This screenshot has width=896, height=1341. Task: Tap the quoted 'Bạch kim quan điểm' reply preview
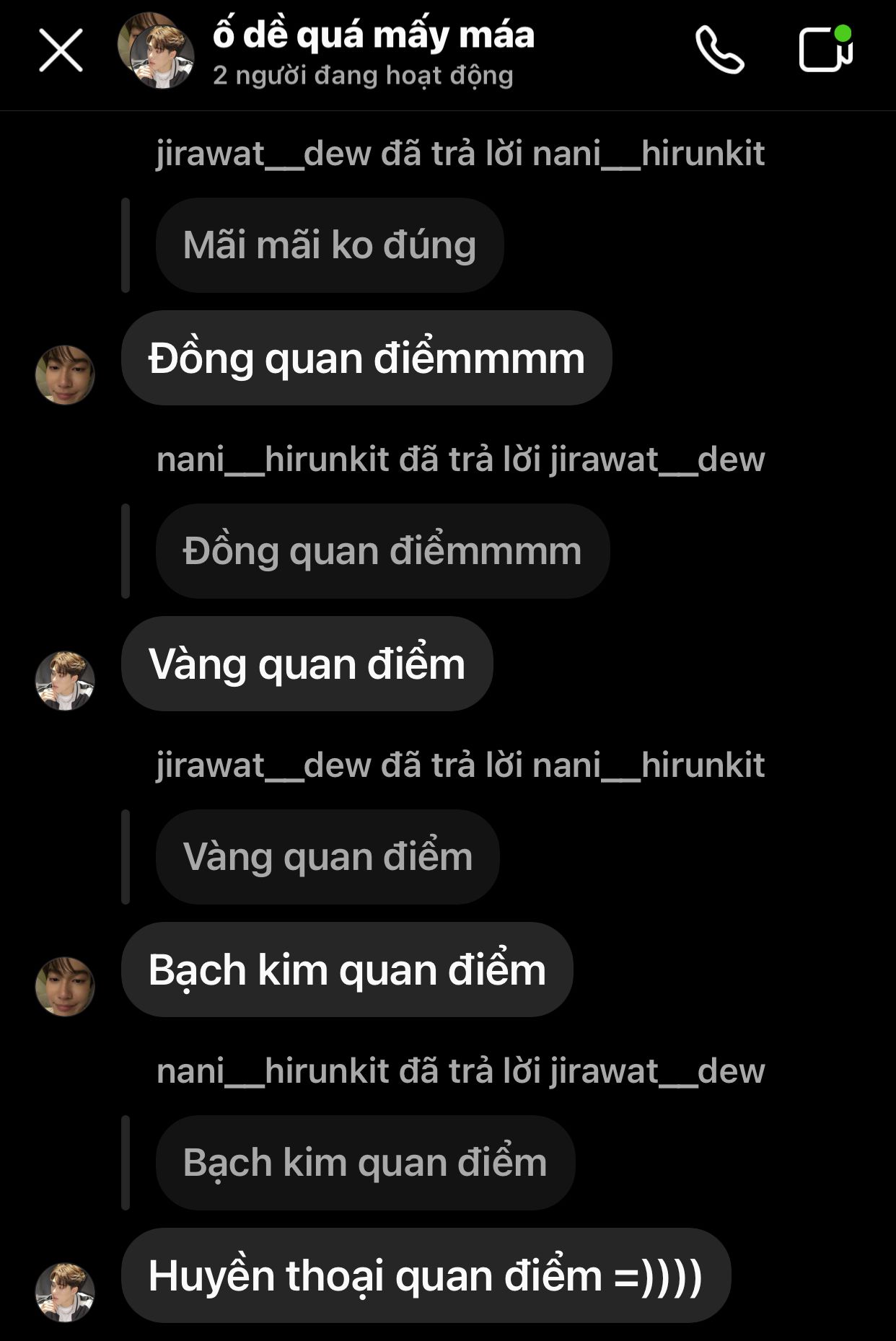pyautogui.click(x=365, y=1163)
